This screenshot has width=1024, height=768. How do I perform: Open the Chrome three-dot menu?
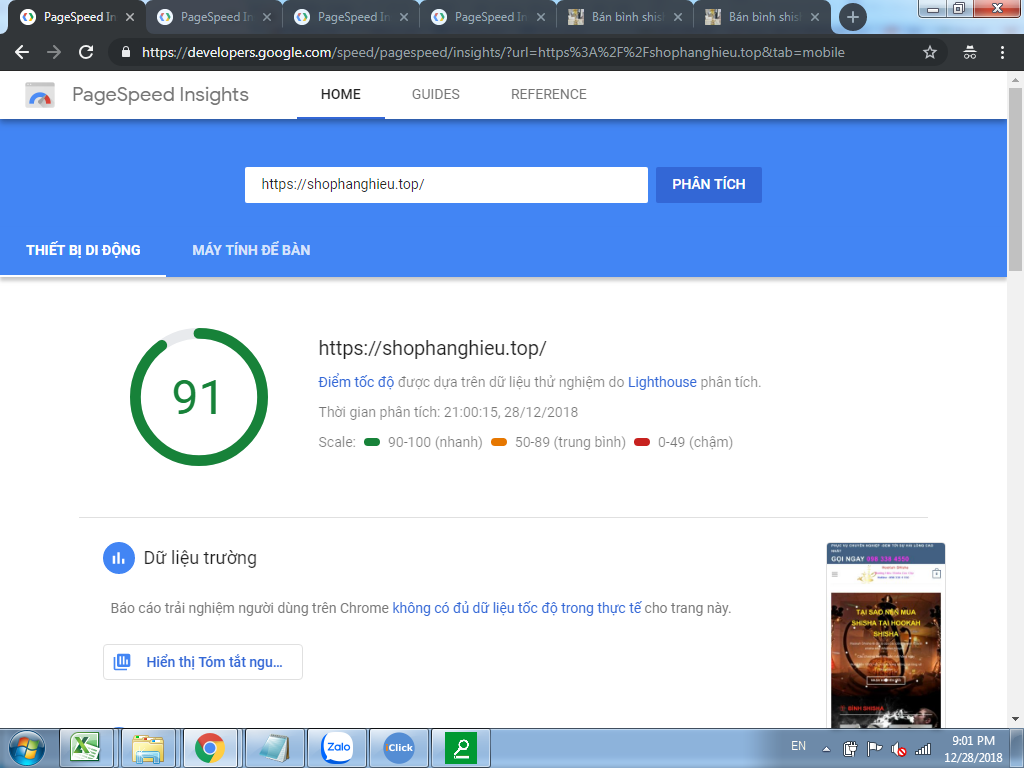point(1002,52)
